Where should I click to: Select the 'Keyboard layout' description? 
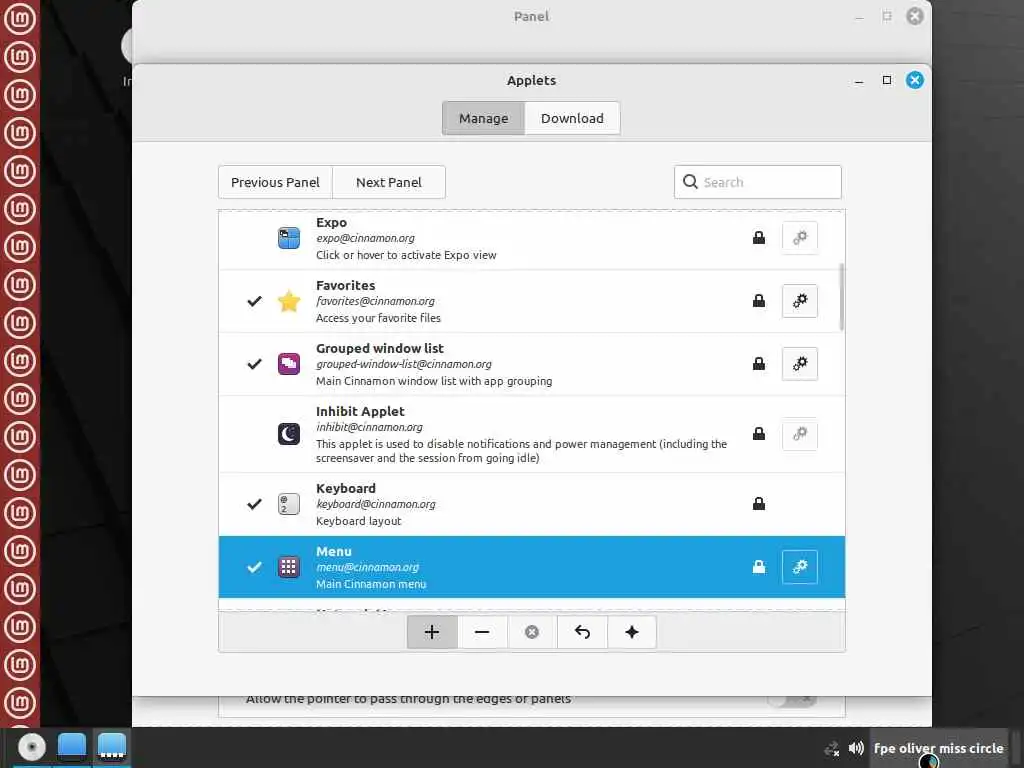pos(359,521)
